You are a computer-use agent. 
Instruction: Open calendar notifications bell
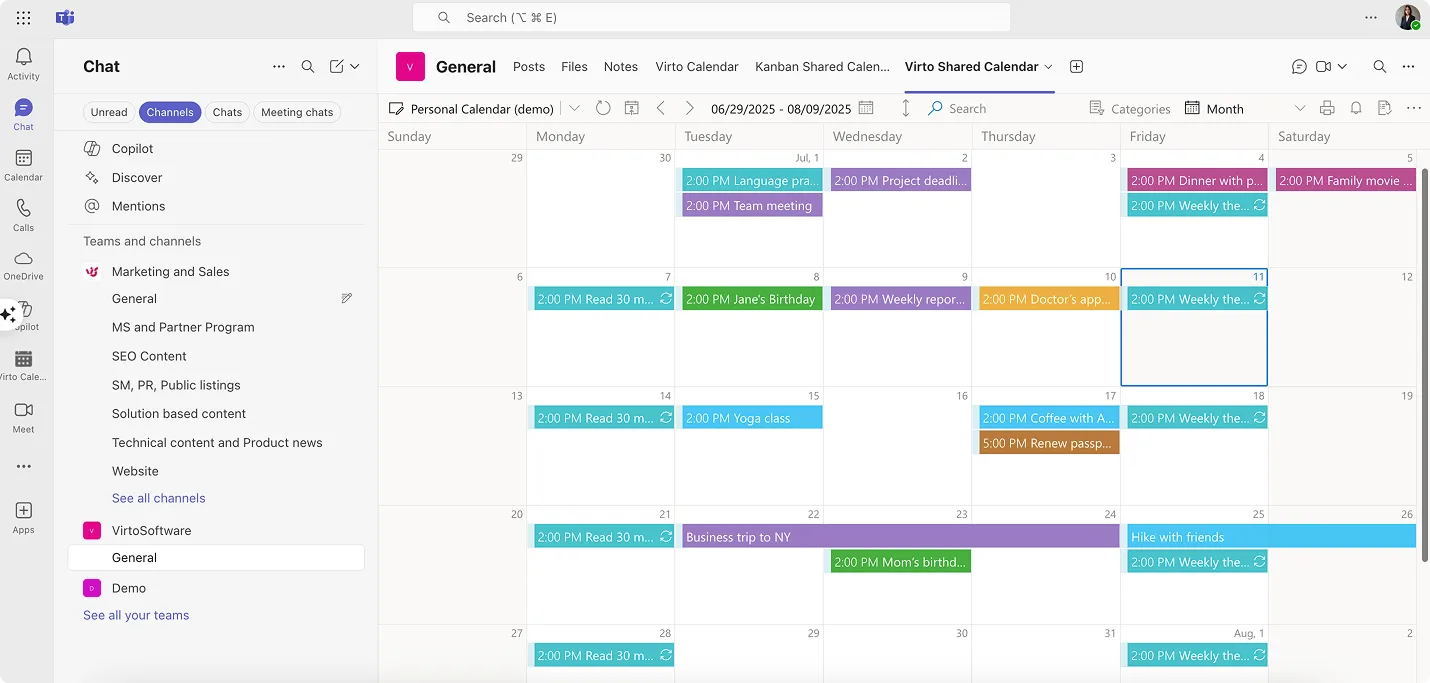click(1356, 108)
